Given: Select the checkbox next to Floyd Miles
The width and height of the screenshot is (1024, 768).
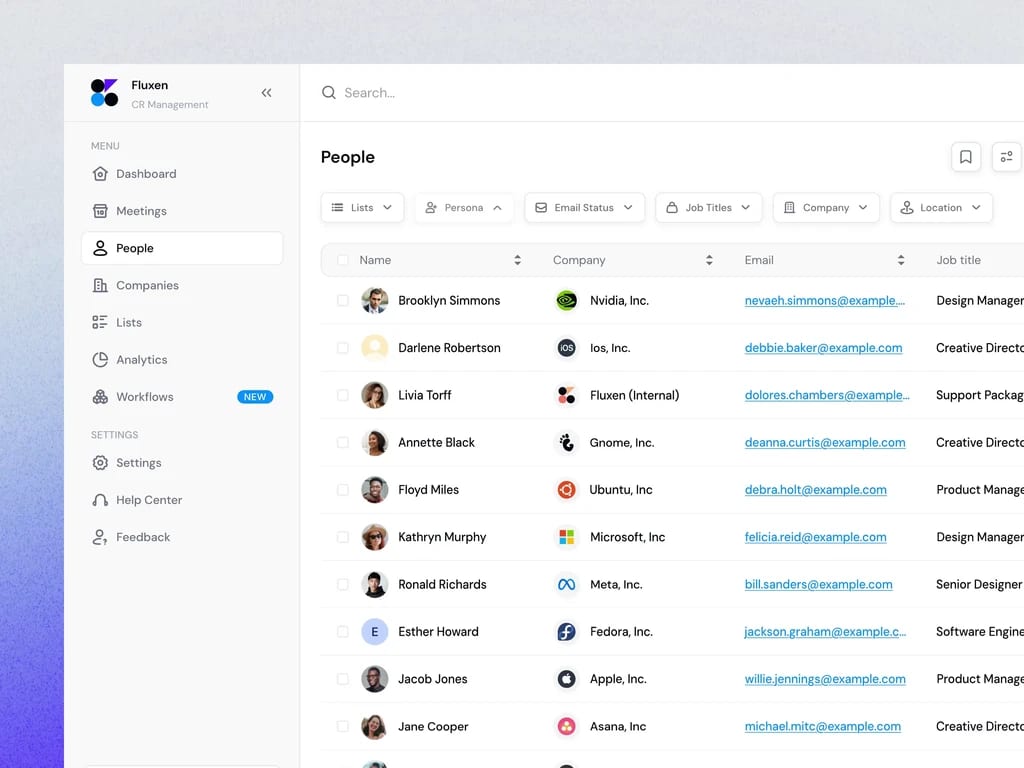Looking at the screenshot, I should pyautogui.click(x=342, y=490).
